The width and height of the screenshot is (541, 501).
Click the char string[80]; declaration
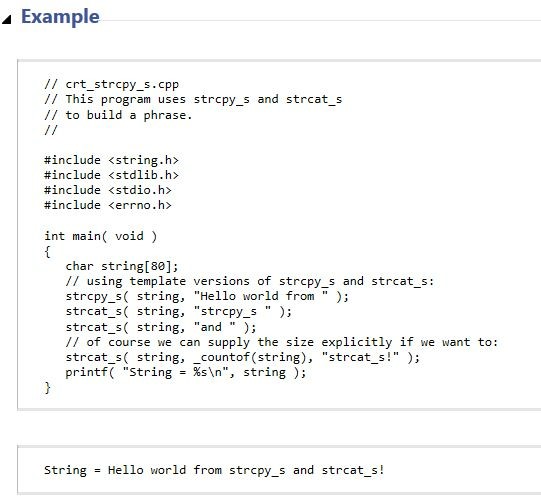122,266
